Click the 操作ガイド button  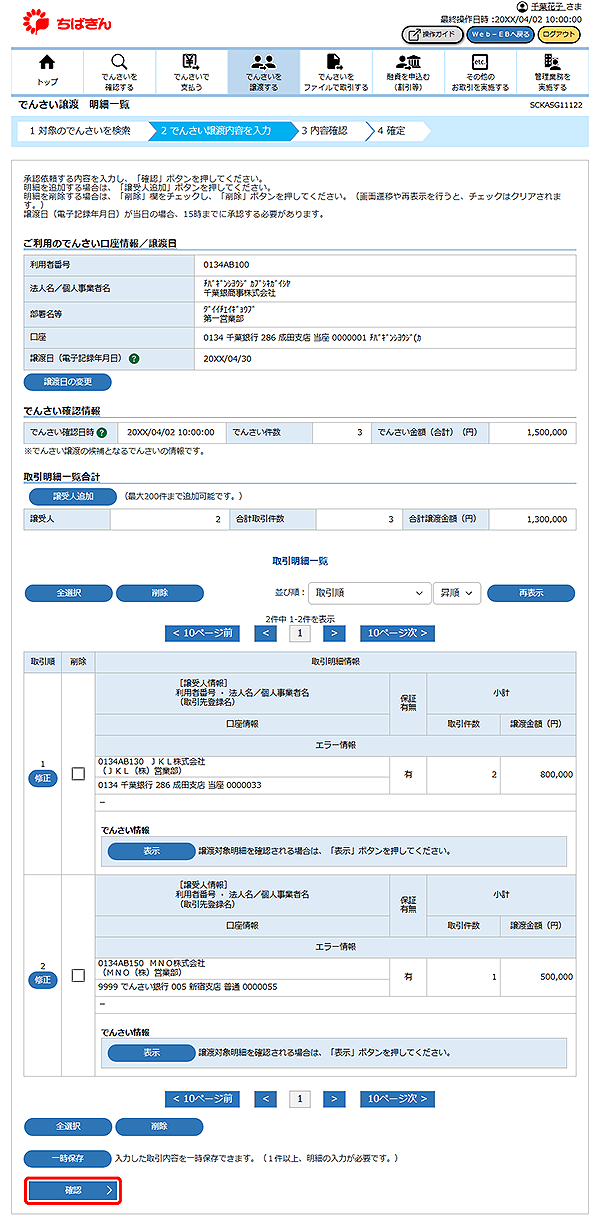pos(432,34)
